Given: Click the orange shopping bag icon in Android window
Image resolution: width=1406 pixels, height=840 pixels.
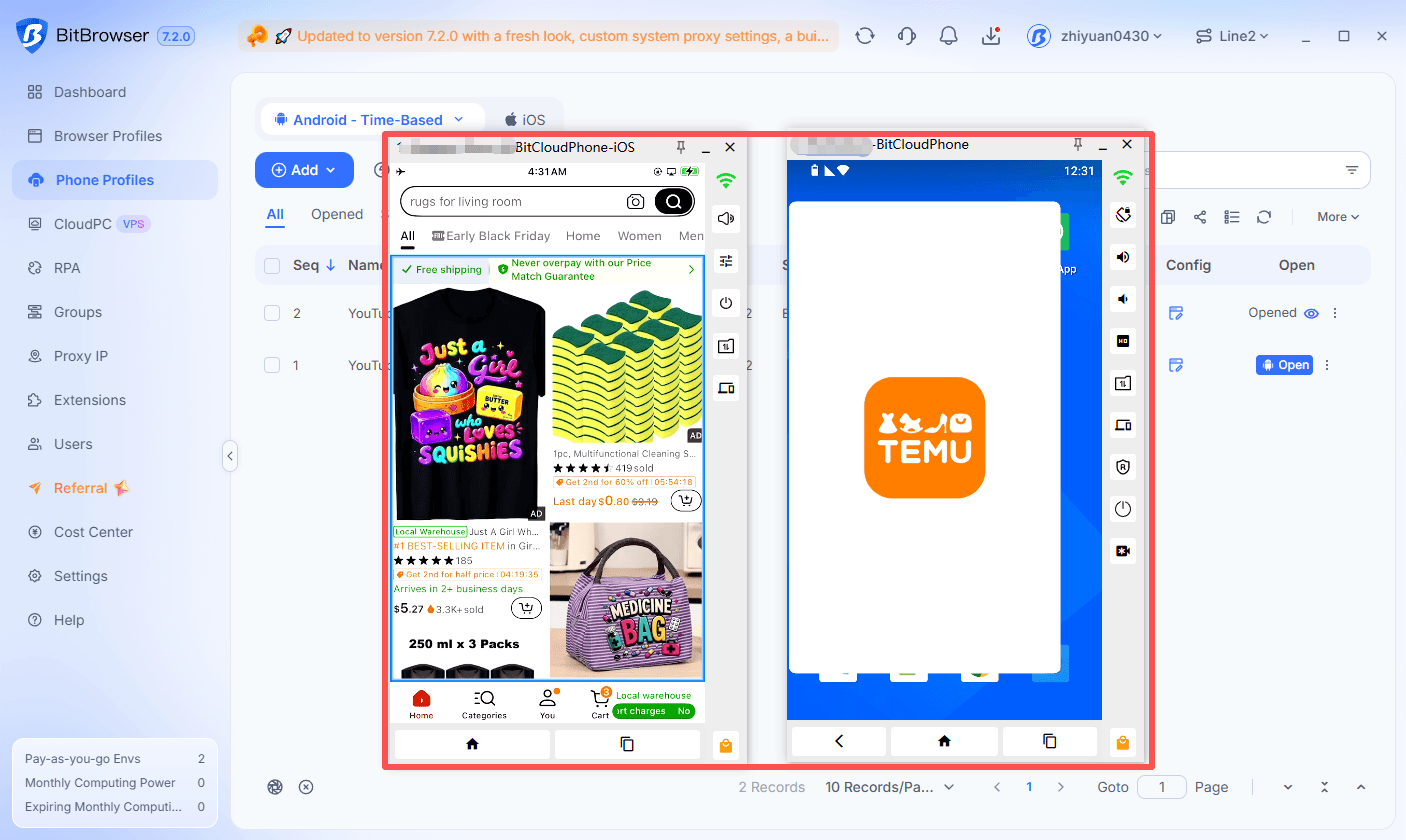Looking at the screenshot, I should pos(1122,742).
